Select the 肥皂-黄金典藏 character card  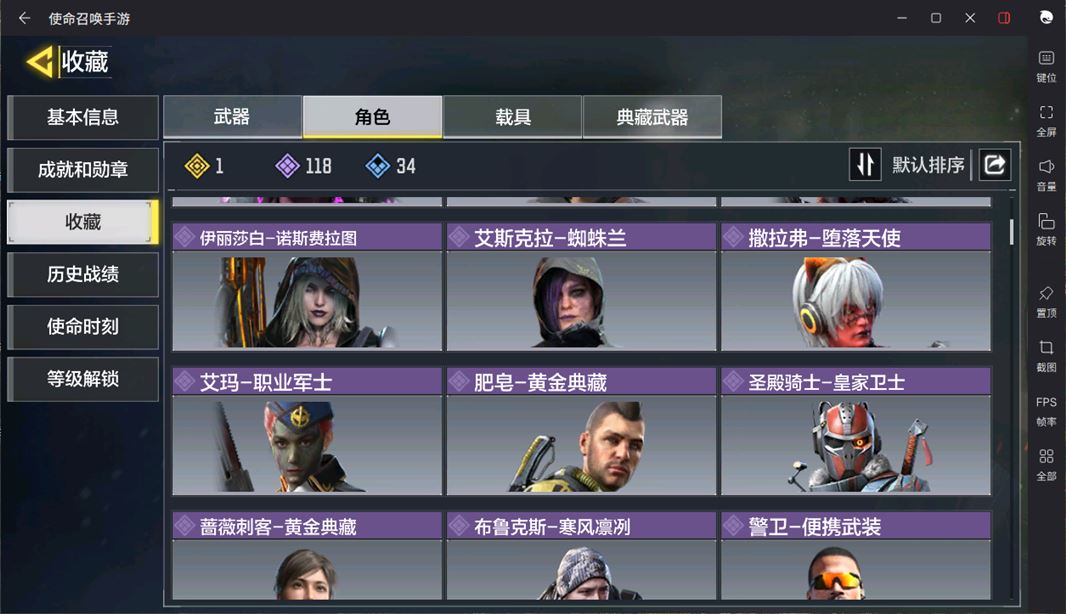[x=581, y=431]
